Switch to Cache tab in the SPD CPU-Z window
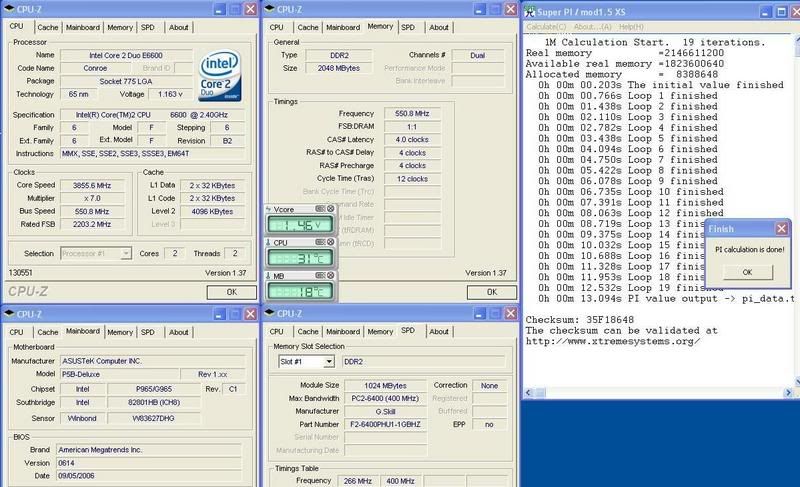This screenshot has width=800, height=487. click(308, 331)
